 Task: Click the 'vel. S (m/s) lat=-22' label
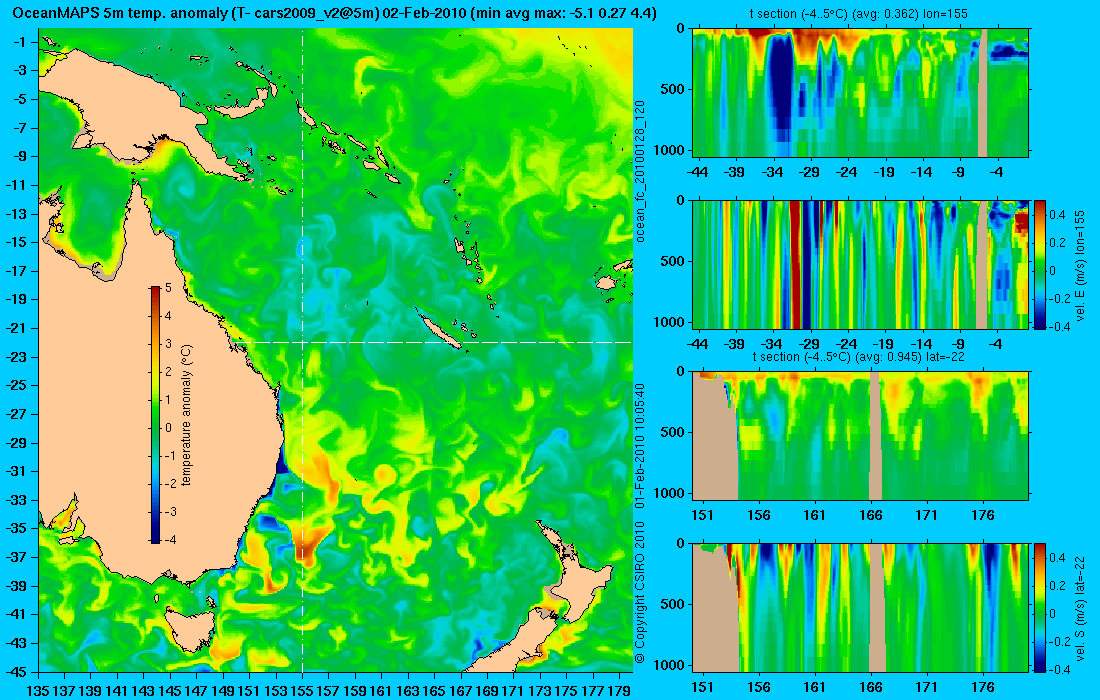pos(1080,607)
